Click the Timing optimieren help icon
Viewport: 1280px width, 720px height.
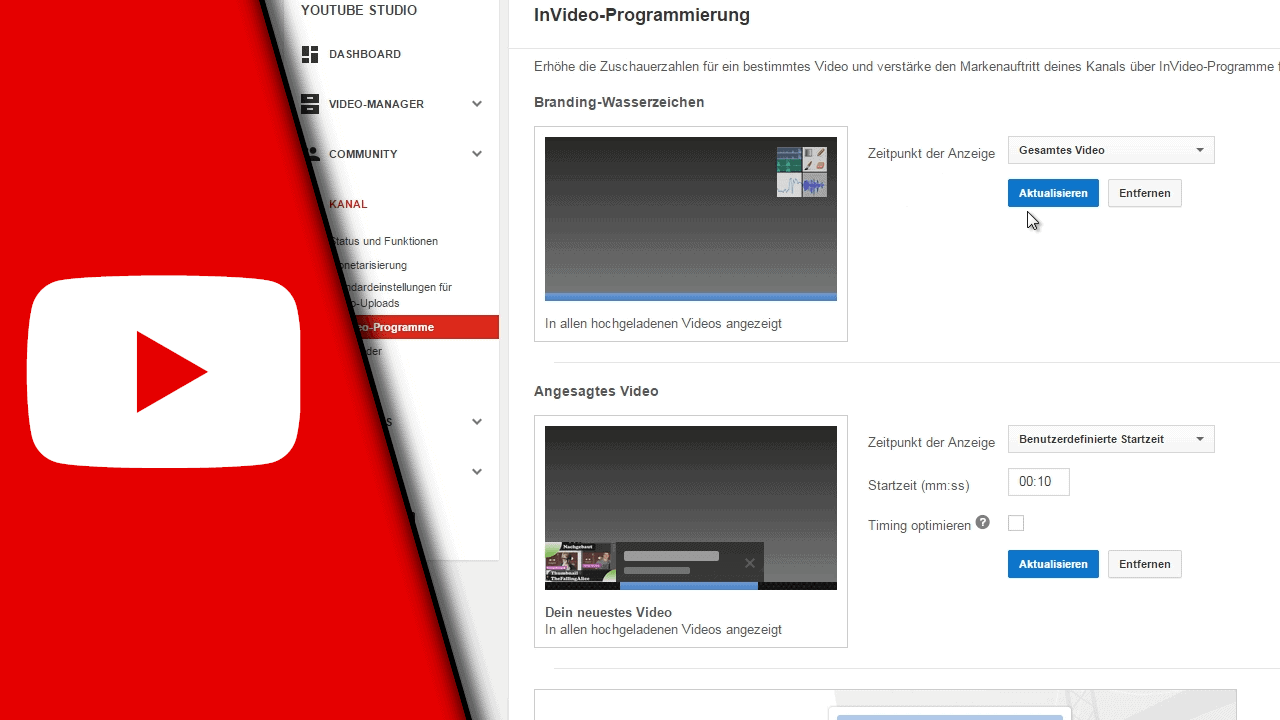pos(983,522)
